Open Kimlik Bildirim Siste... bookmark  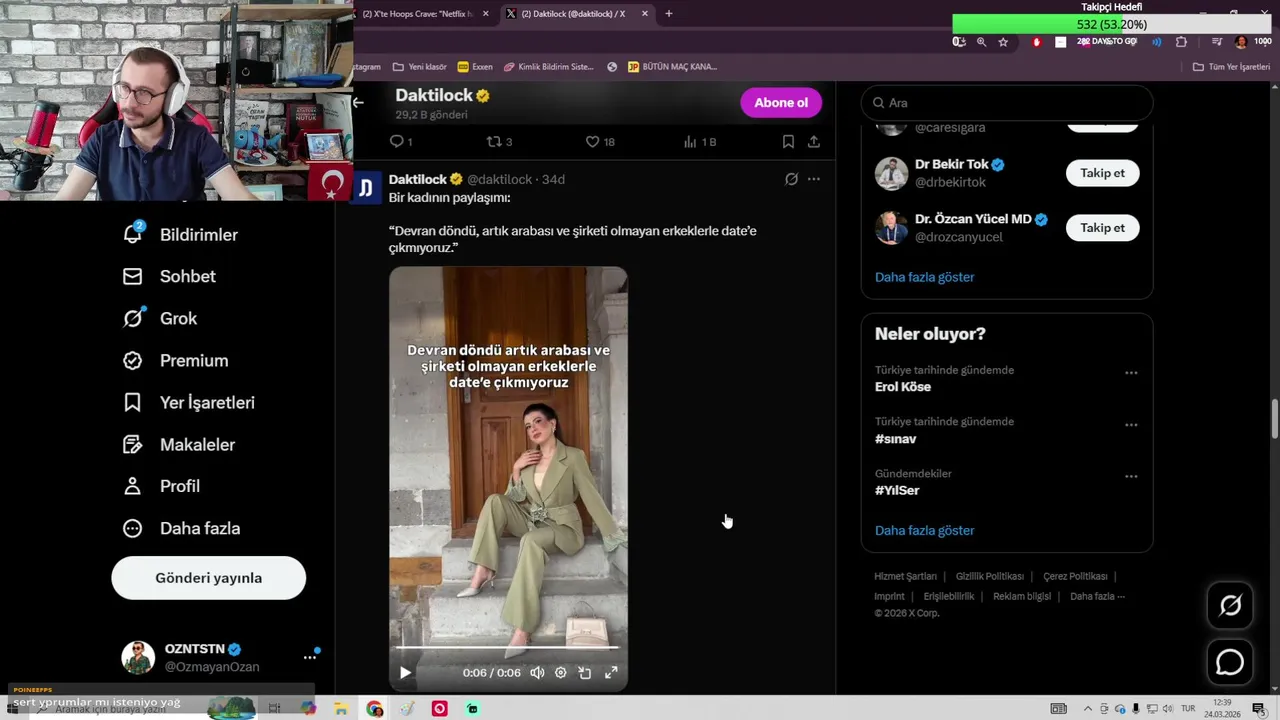tap(549, 67)
